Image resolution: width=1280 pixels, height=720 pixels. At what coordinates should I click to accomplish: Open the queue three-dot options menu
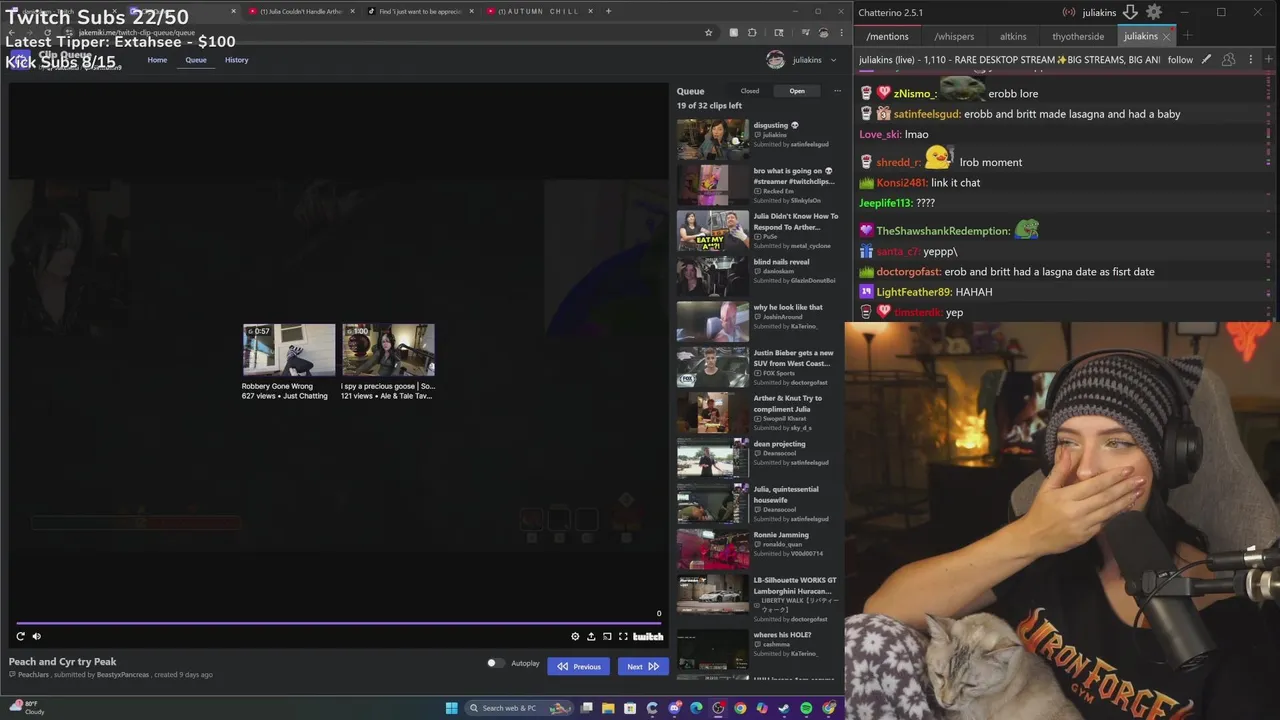click(837, 91)
